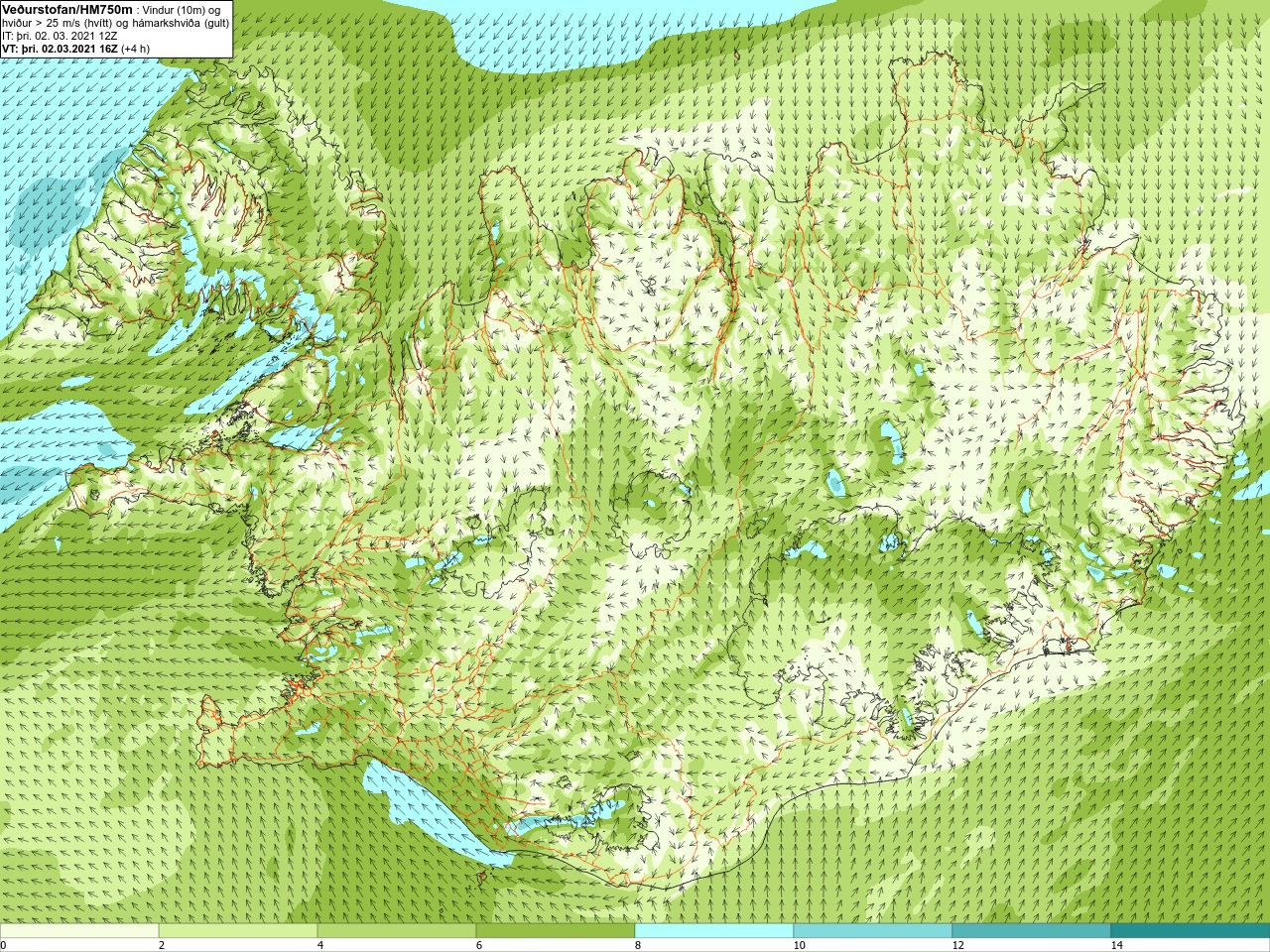Select the light cyan 8–10 m/s legend swatch

click(x=714, y=931)
